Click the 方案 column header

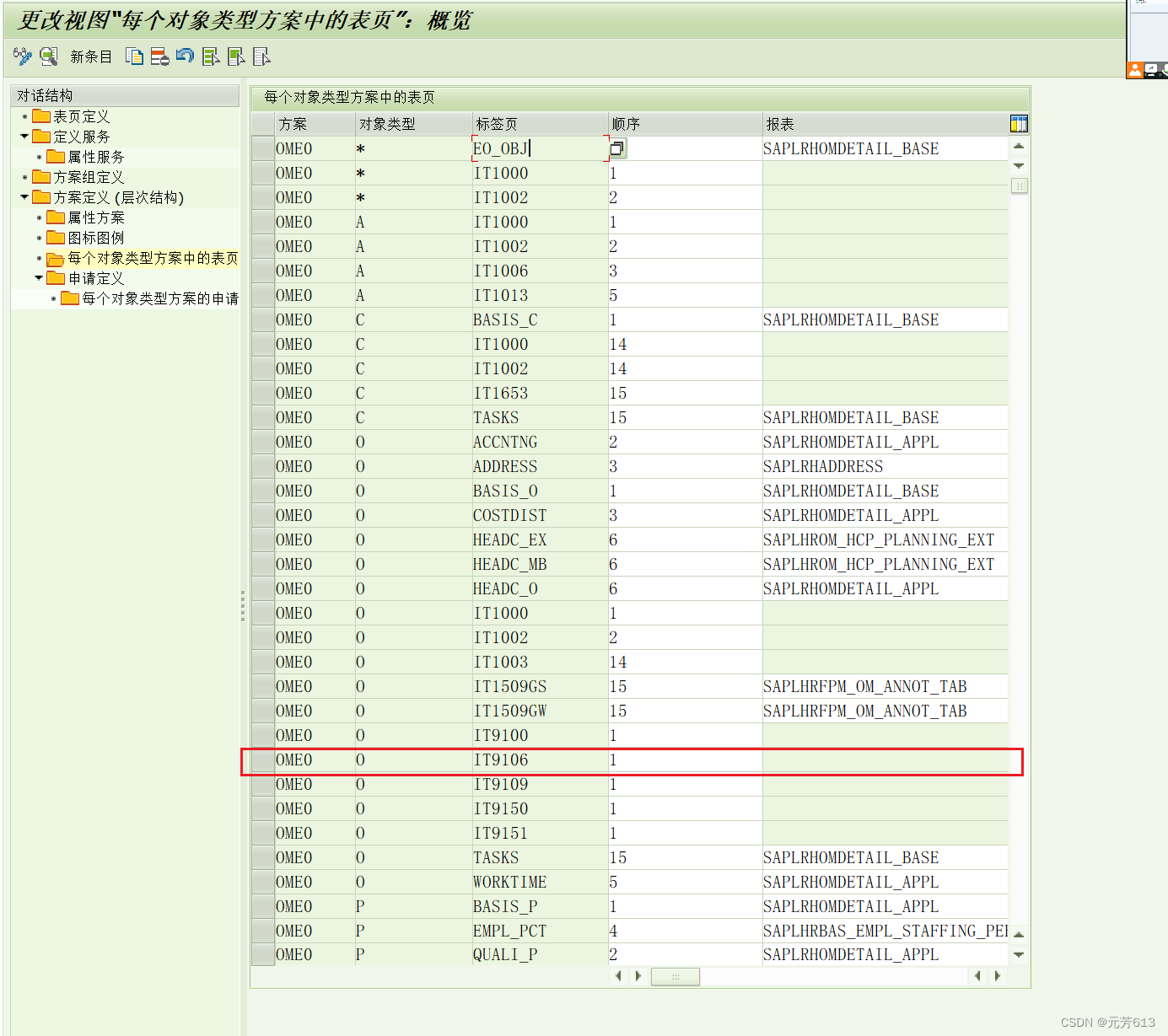pyautogui.click(x=315, y=124)
